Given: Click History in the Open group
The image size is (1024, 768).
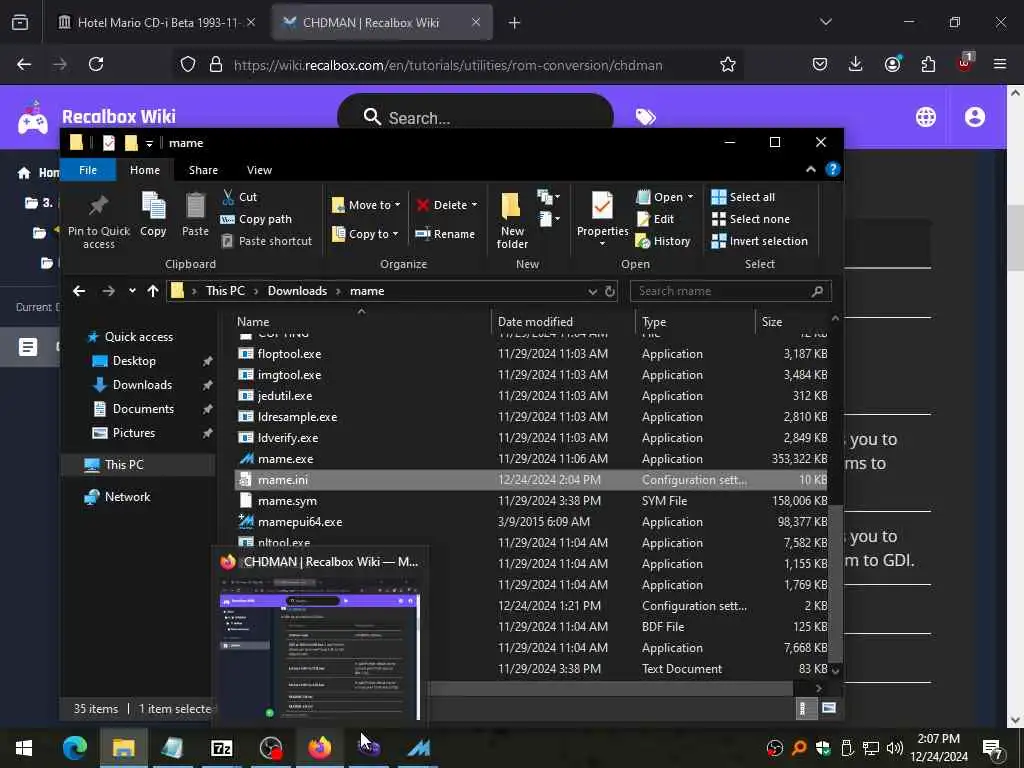Looking at the screenshot, I should [663, 241].
